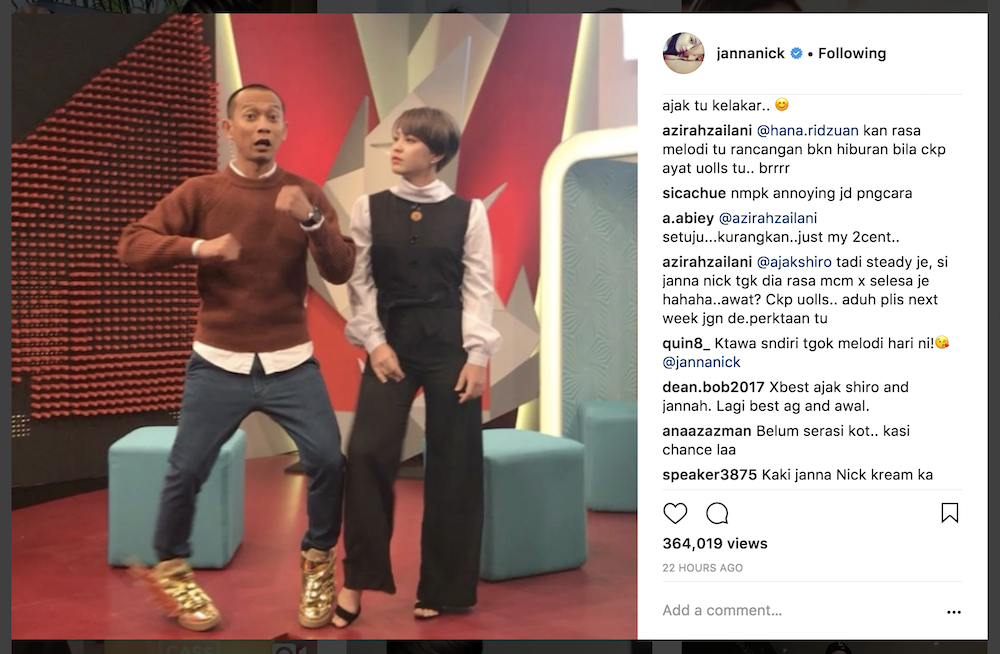Click the comment speech bubble icon
This screenshot has width=1000, height=654.
[x=717, y=513]
